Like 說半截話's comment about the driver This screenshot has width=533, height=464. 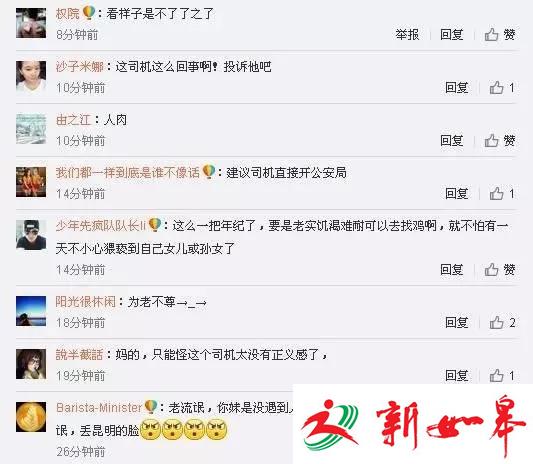coord(502,375)
